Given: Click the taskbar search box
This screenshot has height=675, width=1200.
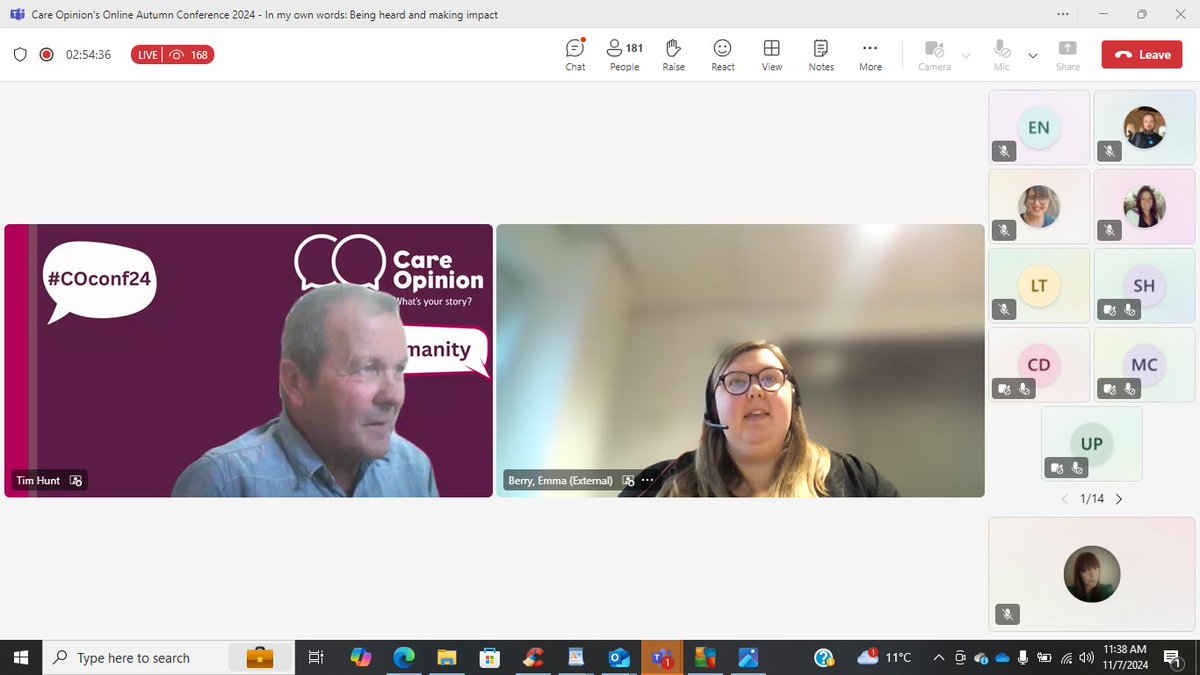Looking at the screenshot, I should 171,657.
